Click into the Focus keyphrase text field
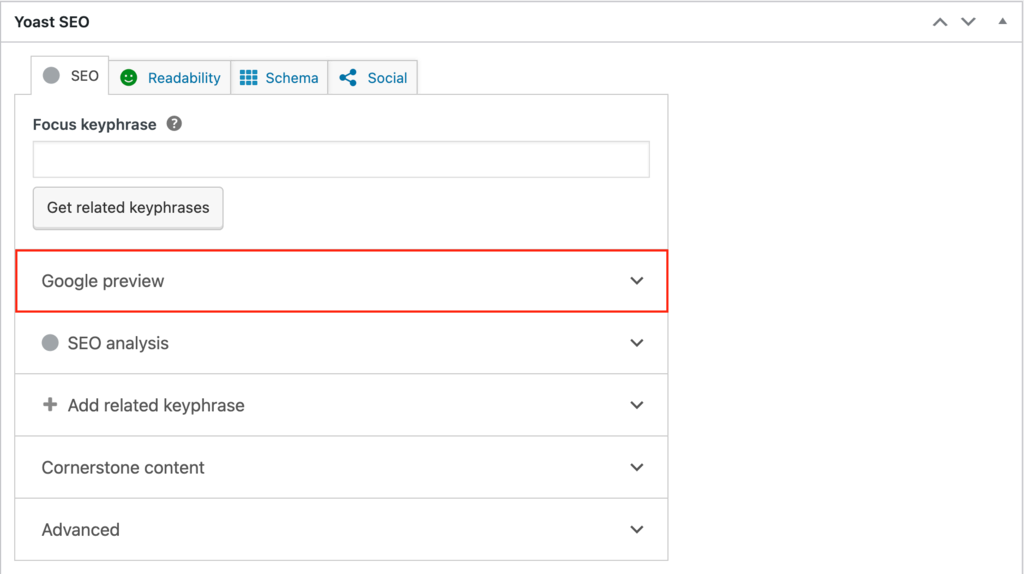Viewport: 1024px width, 574px height. tap(341, 160)
